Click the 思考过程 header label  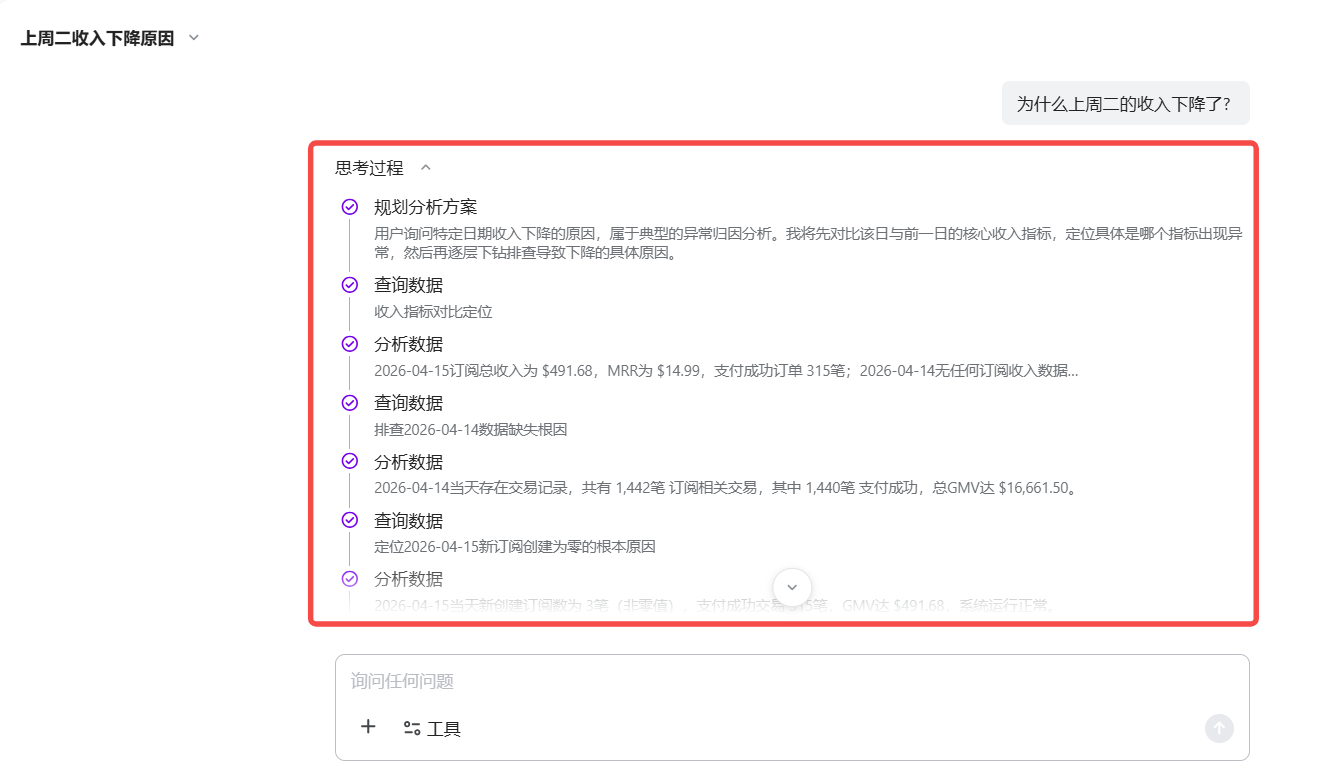click(369, 168)
